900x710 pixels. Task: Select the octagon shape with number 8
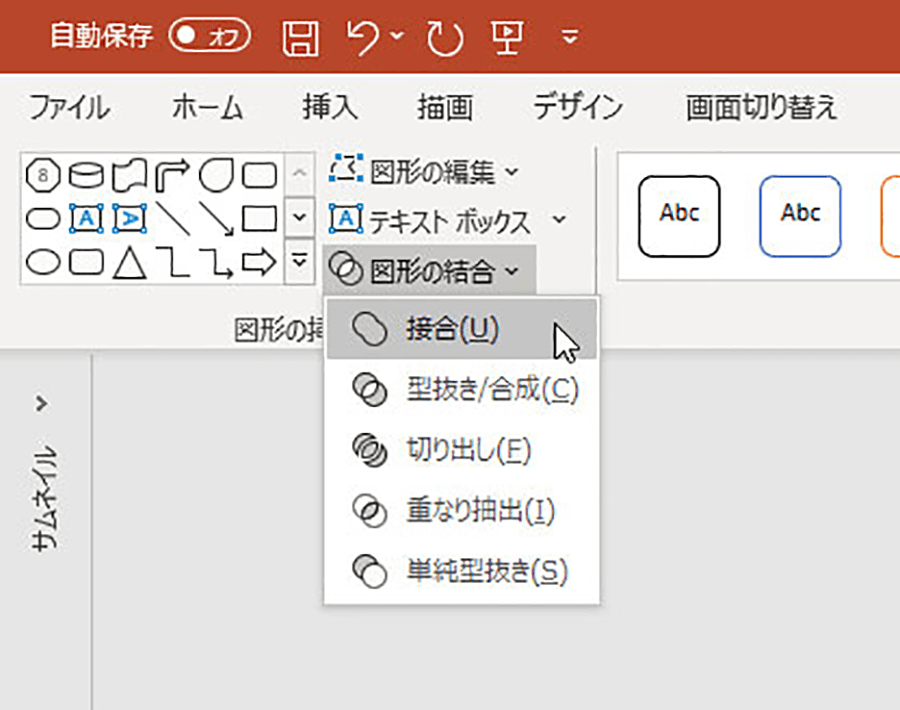pyautogui.click(x=42, y=176)
